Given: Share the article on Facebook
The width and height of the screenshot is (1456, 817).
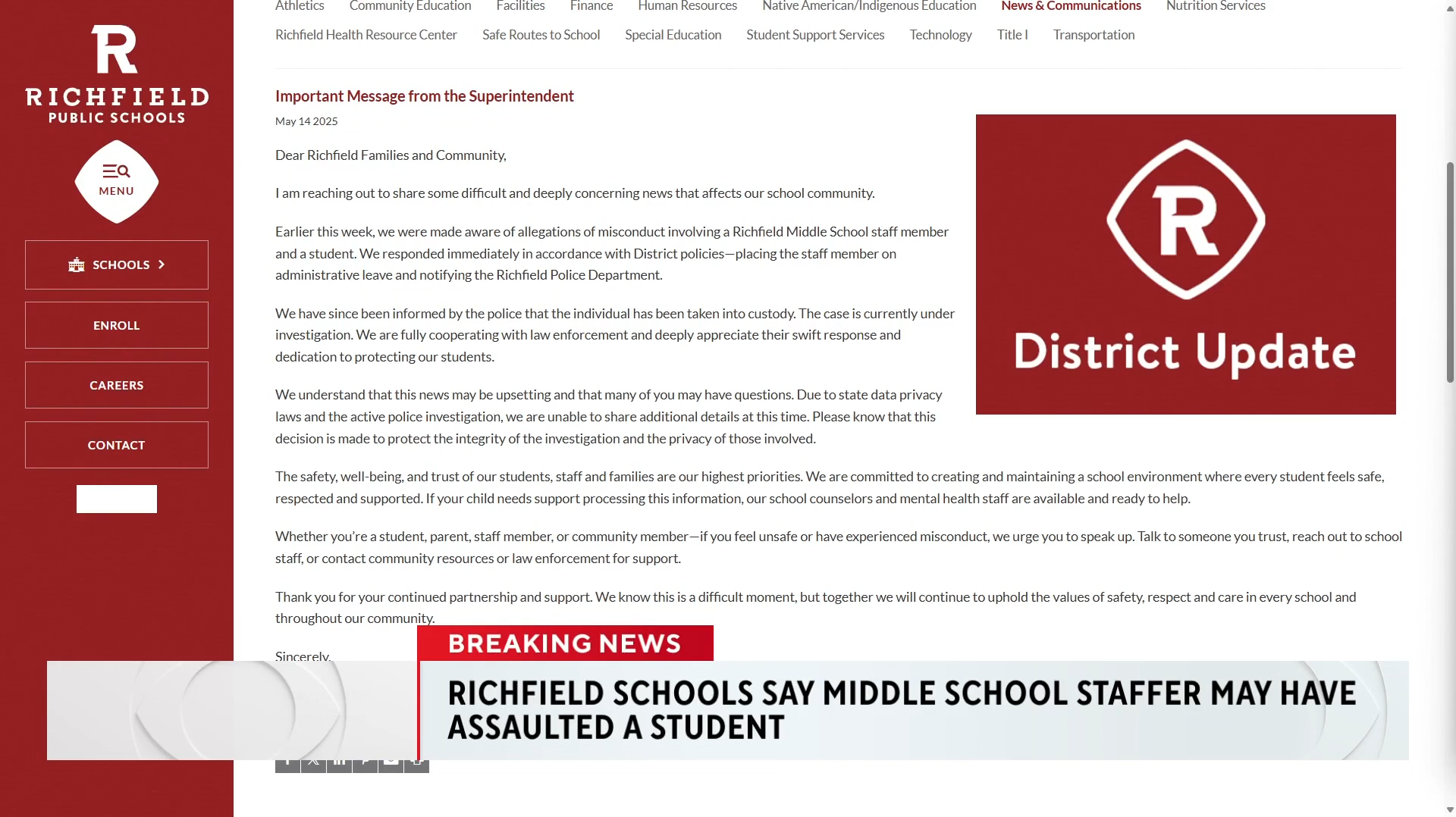Looking at the screenshot, I should coord(287,765).
